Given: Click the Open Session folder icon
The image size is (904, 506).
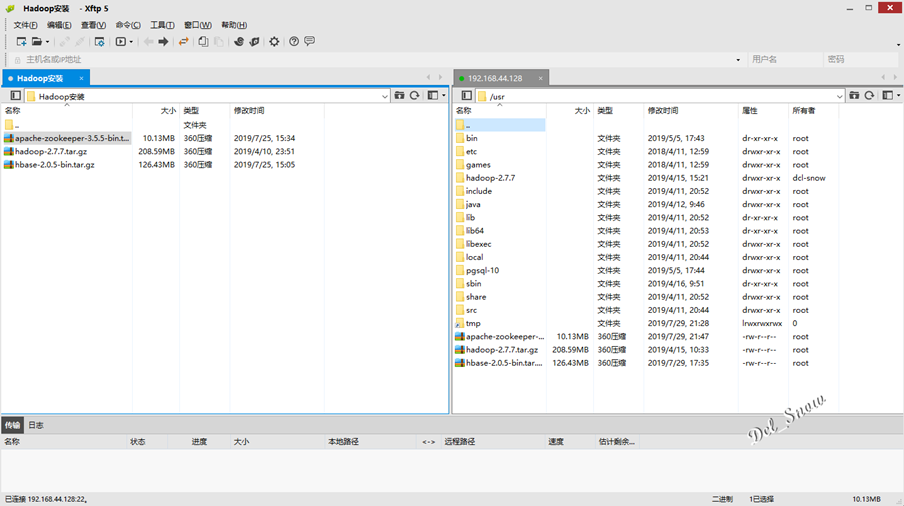Looking at the screenshot, I should point(37,41).
